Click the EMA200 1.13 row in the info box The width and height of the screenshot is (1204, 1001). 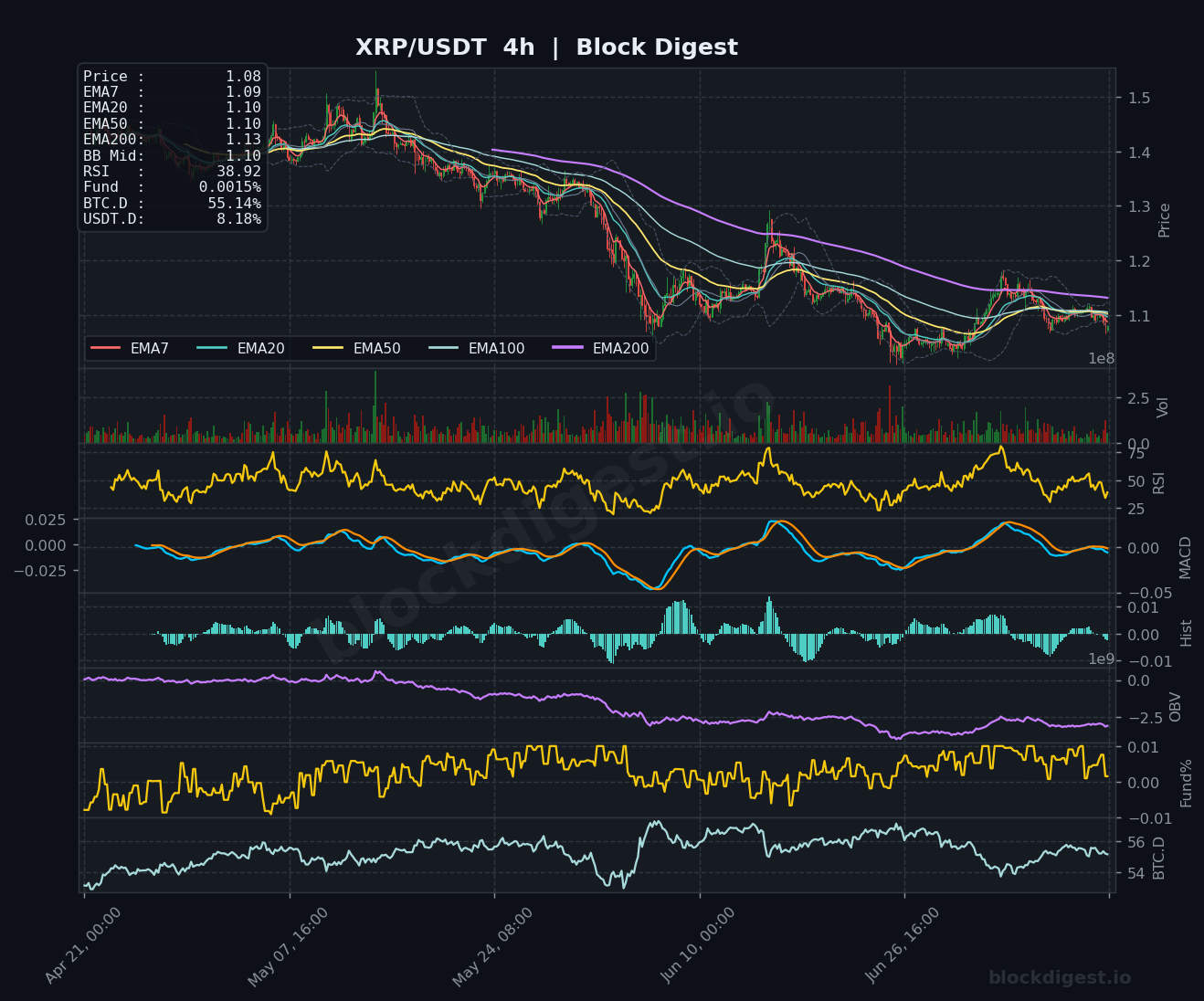pyautogui.click(x=172, y=140)
